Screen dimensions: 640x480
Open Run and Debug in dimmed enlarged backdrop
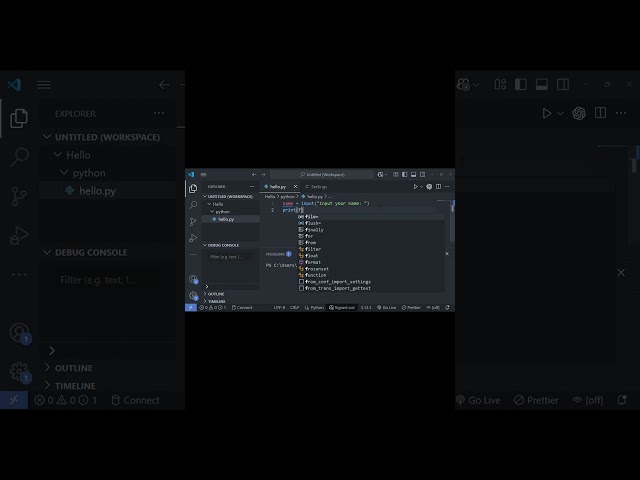pos(18,236)
